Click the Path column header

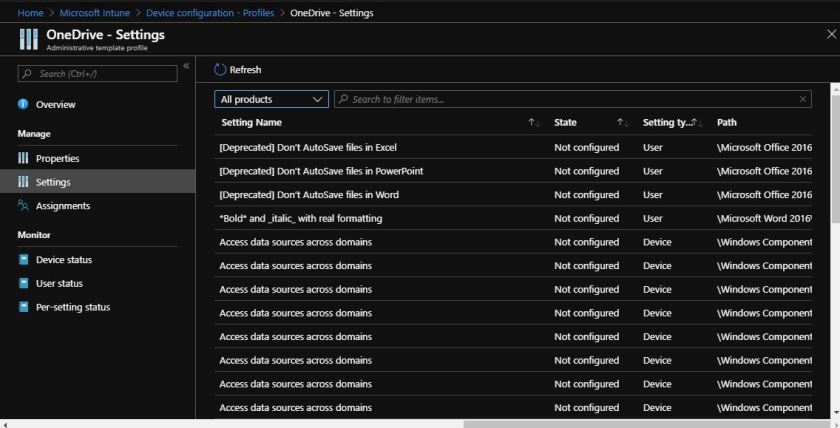pyautogui.click(x=726, y=123)
